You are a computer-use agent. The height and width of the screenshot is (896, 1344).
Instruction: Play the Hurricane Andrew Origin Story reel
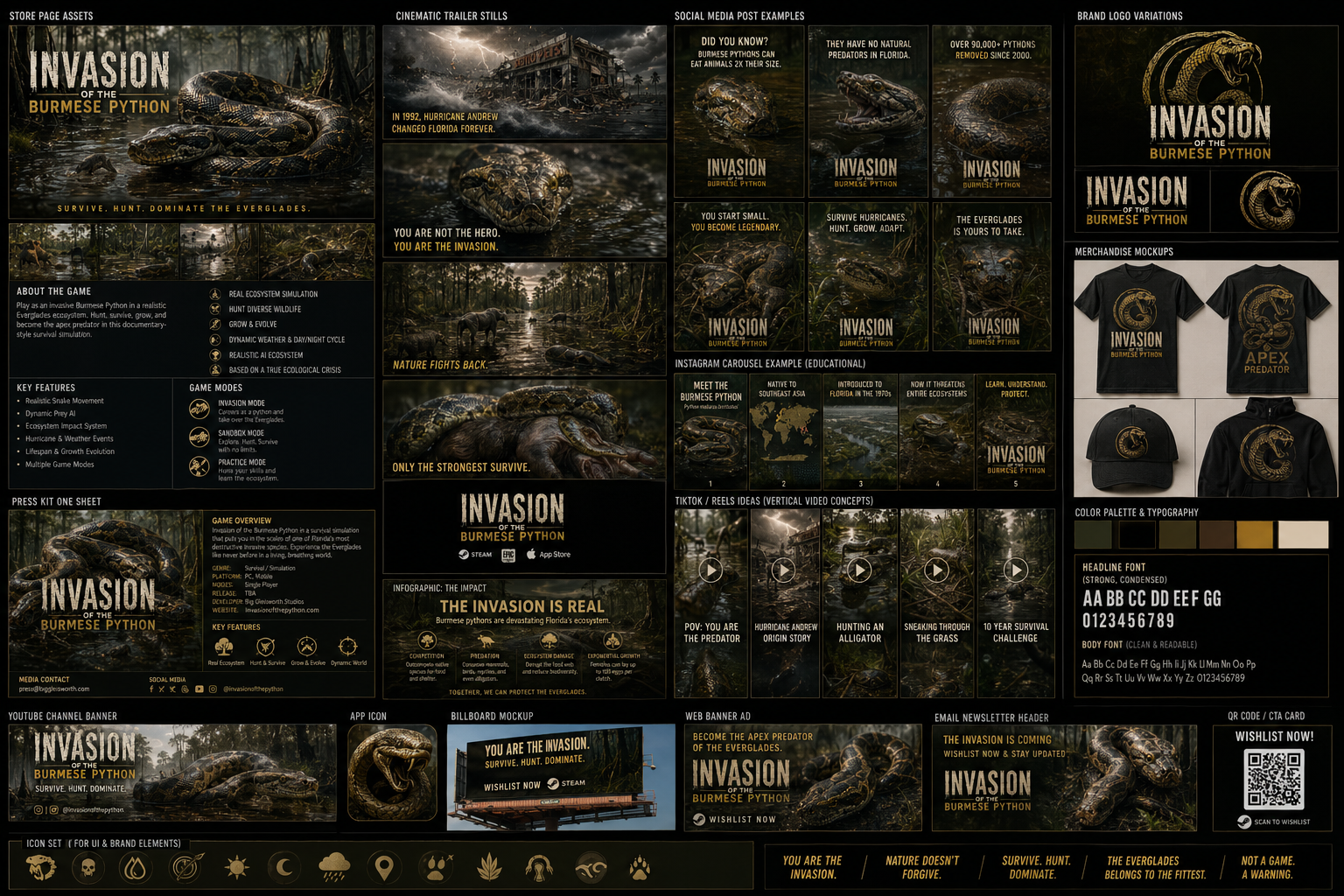(x=783, y=570)
